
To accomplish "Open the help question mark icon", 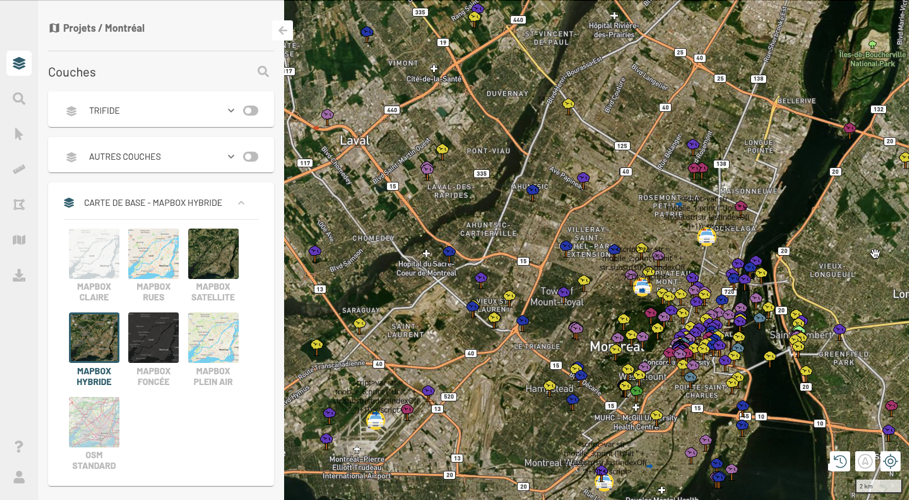I will 19,447.
